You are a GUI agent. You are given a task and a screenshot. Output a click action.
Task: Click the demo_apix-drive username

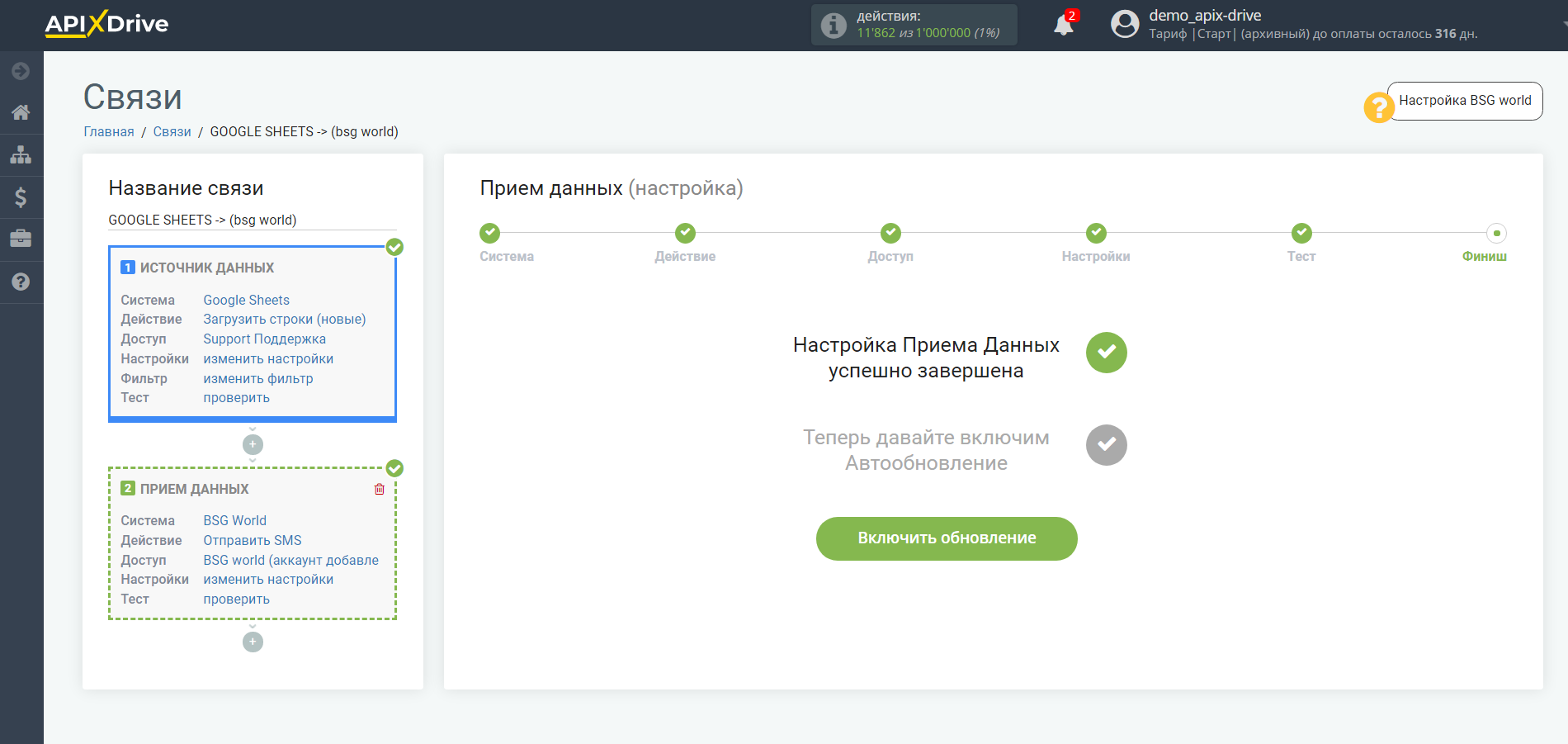(1205, 16)
